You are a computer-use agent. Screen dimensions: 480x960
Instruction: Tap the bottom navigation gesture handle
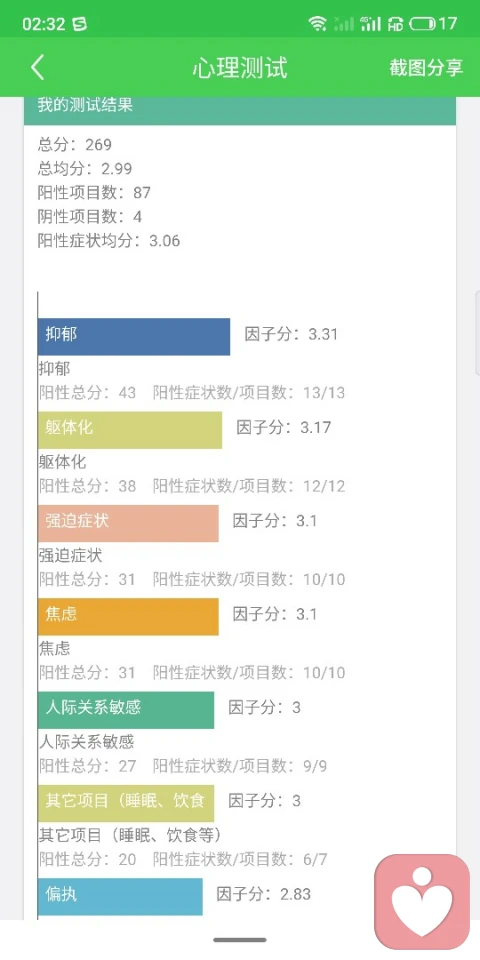tap(240, 940)
